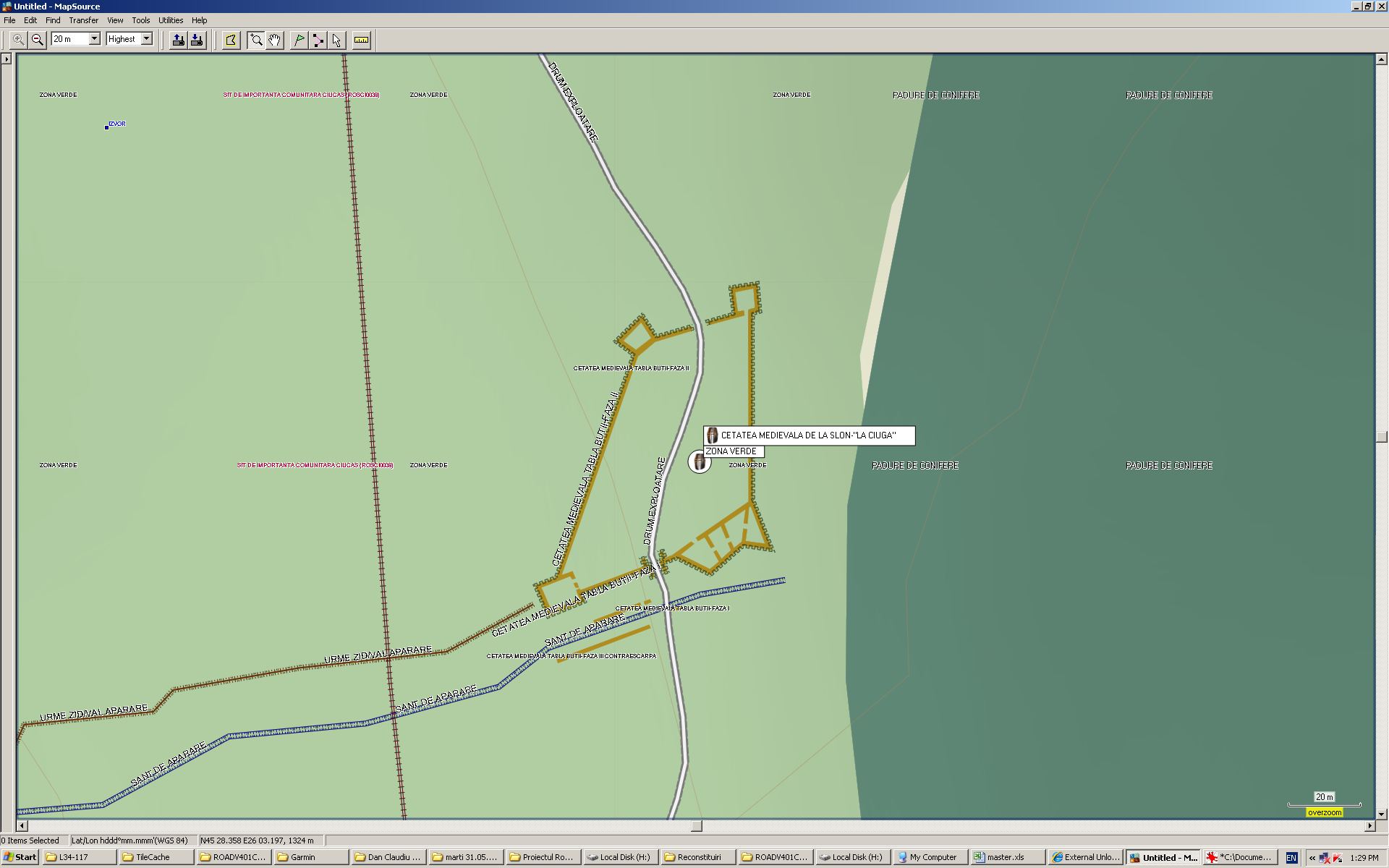This screenshot has height=868, width=1389.
Task: Click the N45 28.358 E26 03.197 coordinates readout
Action: [x=261, y=841]
